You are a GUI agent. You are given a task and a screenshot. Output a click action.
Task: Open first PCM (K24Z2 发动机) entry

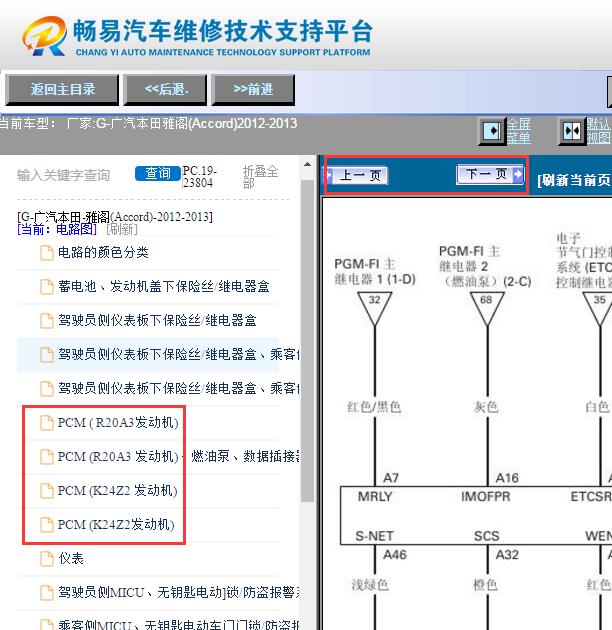click(x=117, y=491)
